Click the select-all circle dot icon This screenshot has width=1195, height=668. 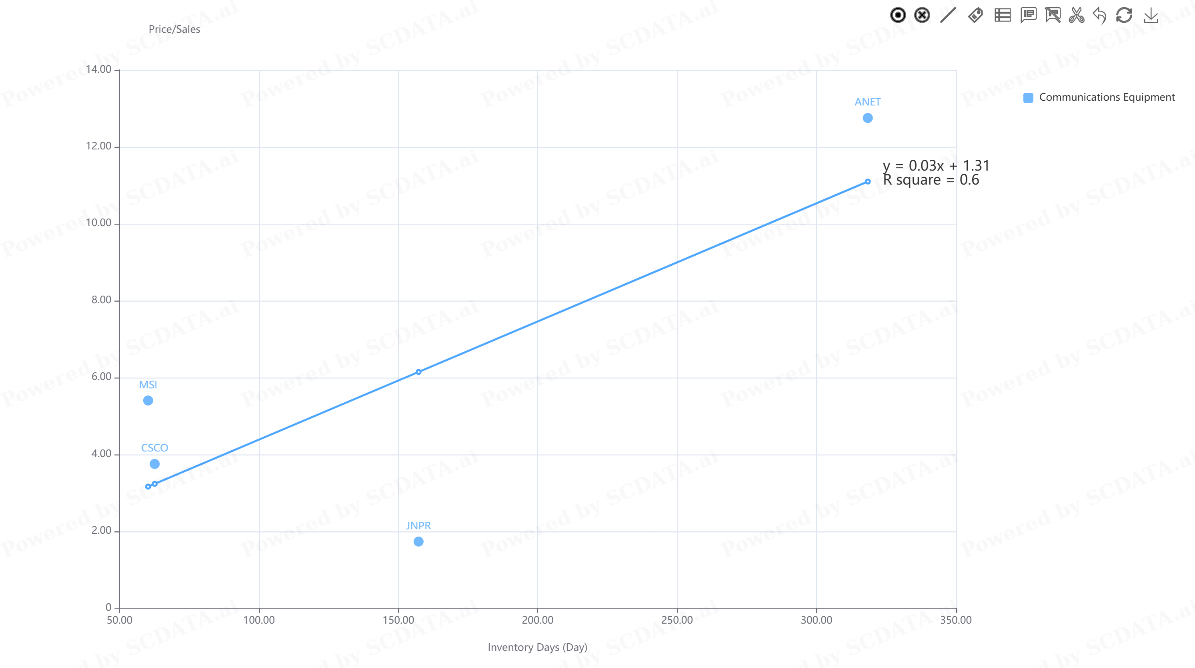[x=898, y=15]
